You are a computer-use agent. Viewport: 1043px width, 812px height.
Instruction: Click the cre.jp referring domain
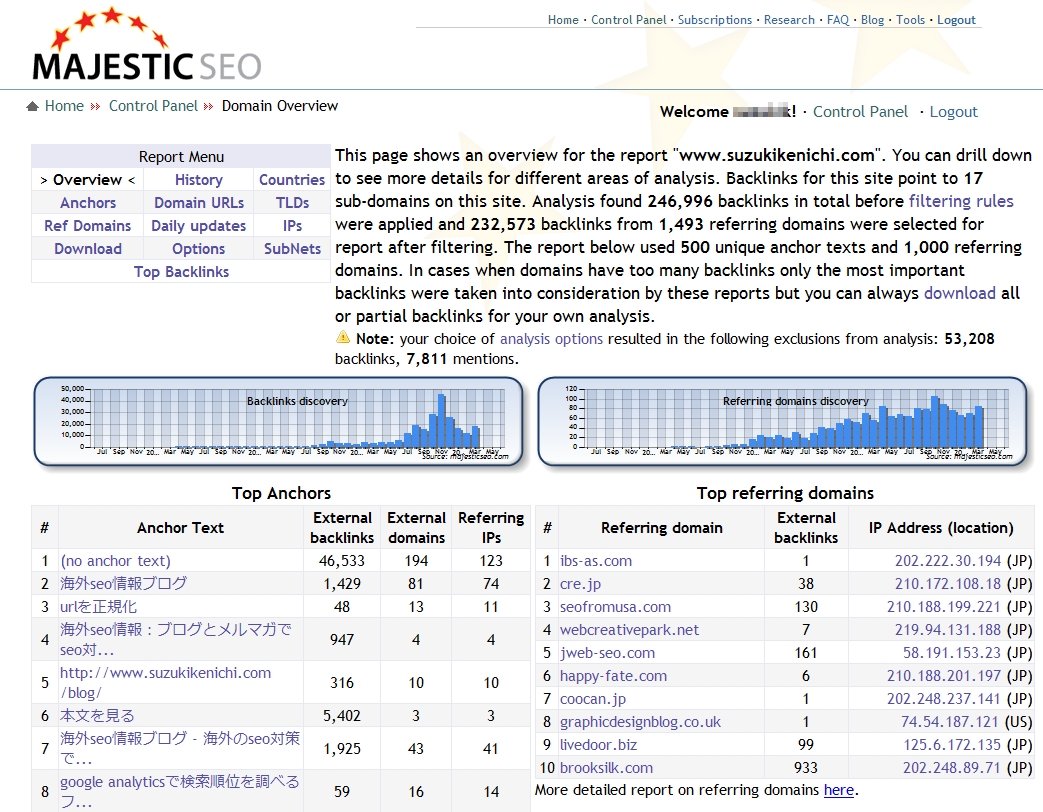click(580, 584)
